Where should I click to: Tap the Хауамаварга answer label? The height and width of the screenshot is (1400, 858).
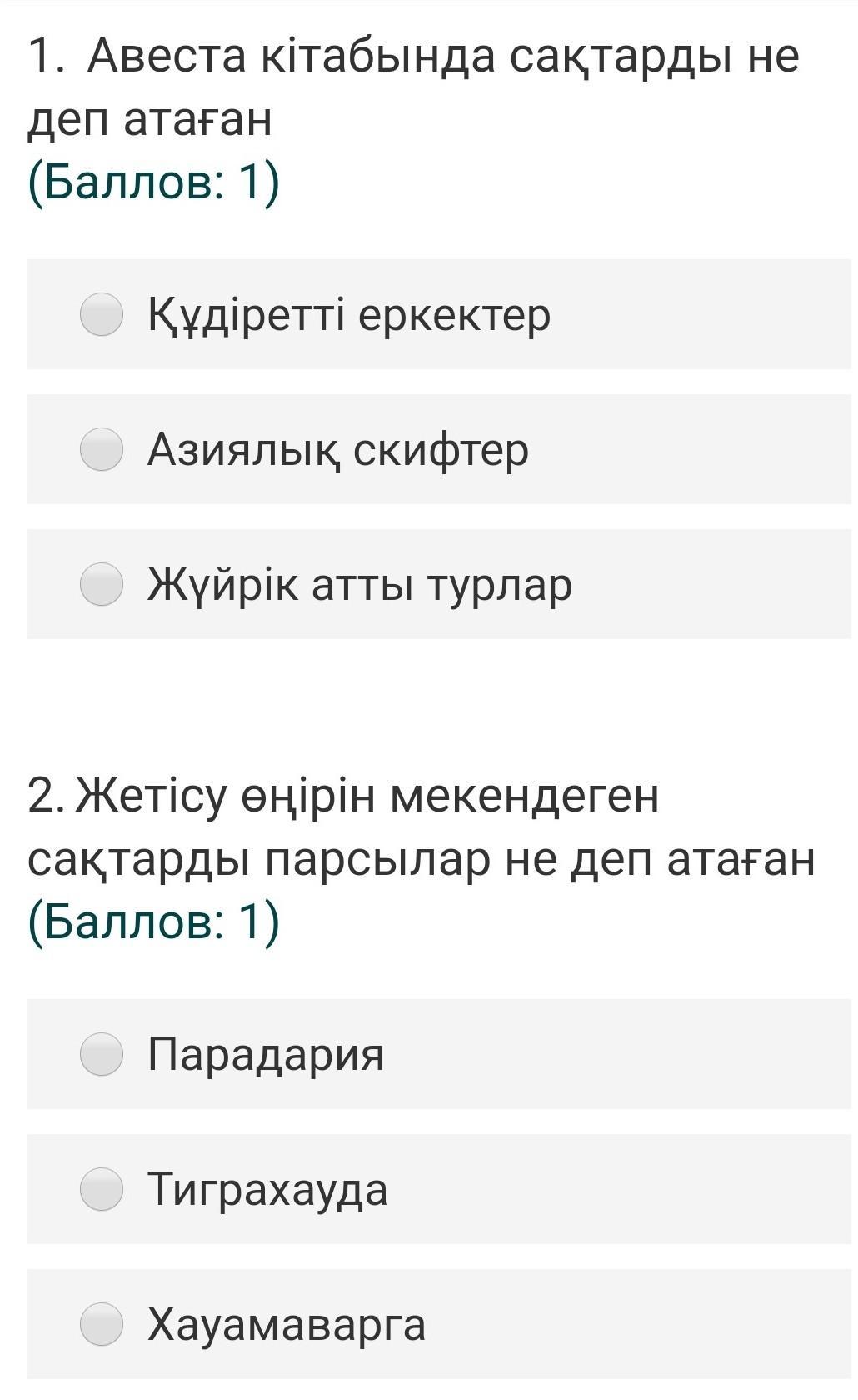pyautogui.click(x=287, y=1325)
